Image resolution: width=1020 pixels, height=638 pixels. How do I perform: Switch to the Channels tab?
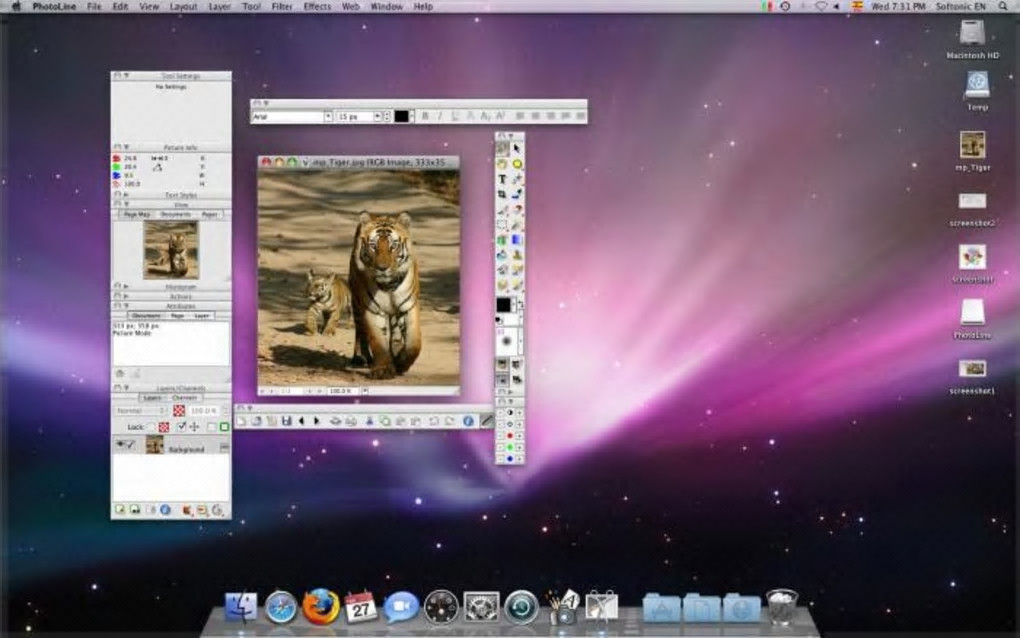(x=187, y=397)
